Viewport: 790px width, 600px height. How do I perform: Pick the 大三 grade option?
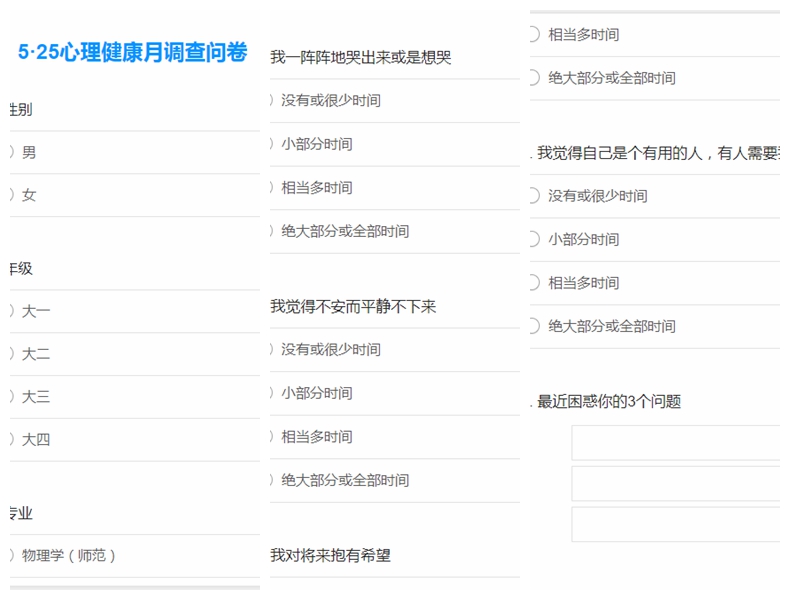[x=35, y=397]
